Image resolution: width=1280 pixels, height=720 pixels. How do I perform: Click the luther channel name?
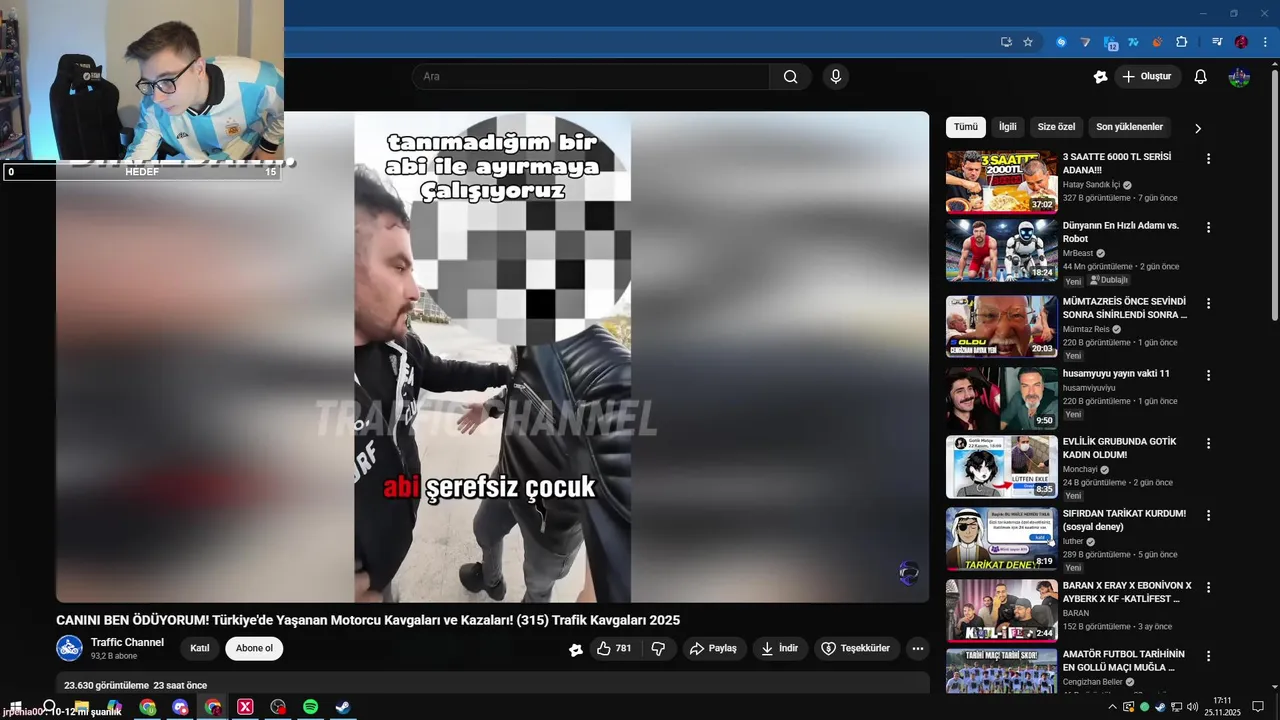1073,541
